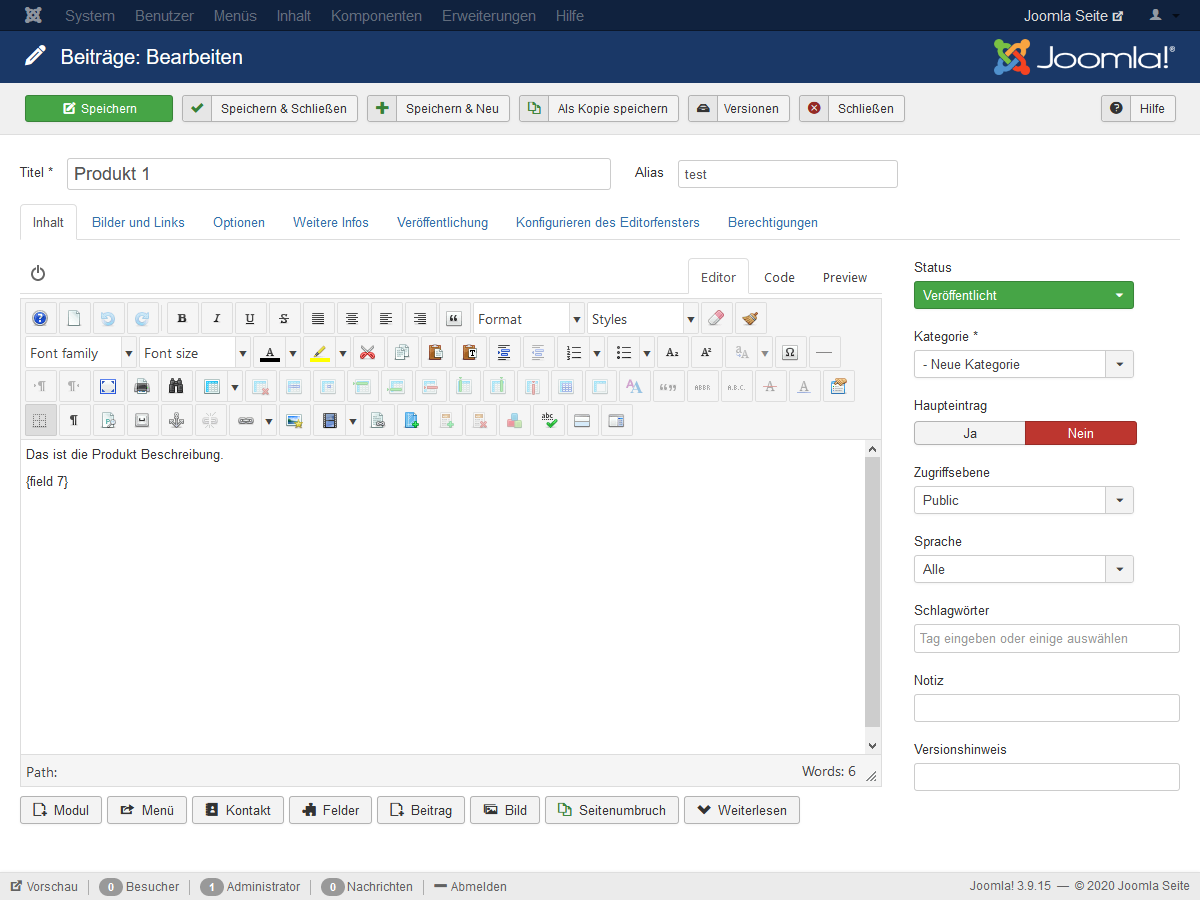
Task: Open the Font family dropdown
Action: click(81, 353)
